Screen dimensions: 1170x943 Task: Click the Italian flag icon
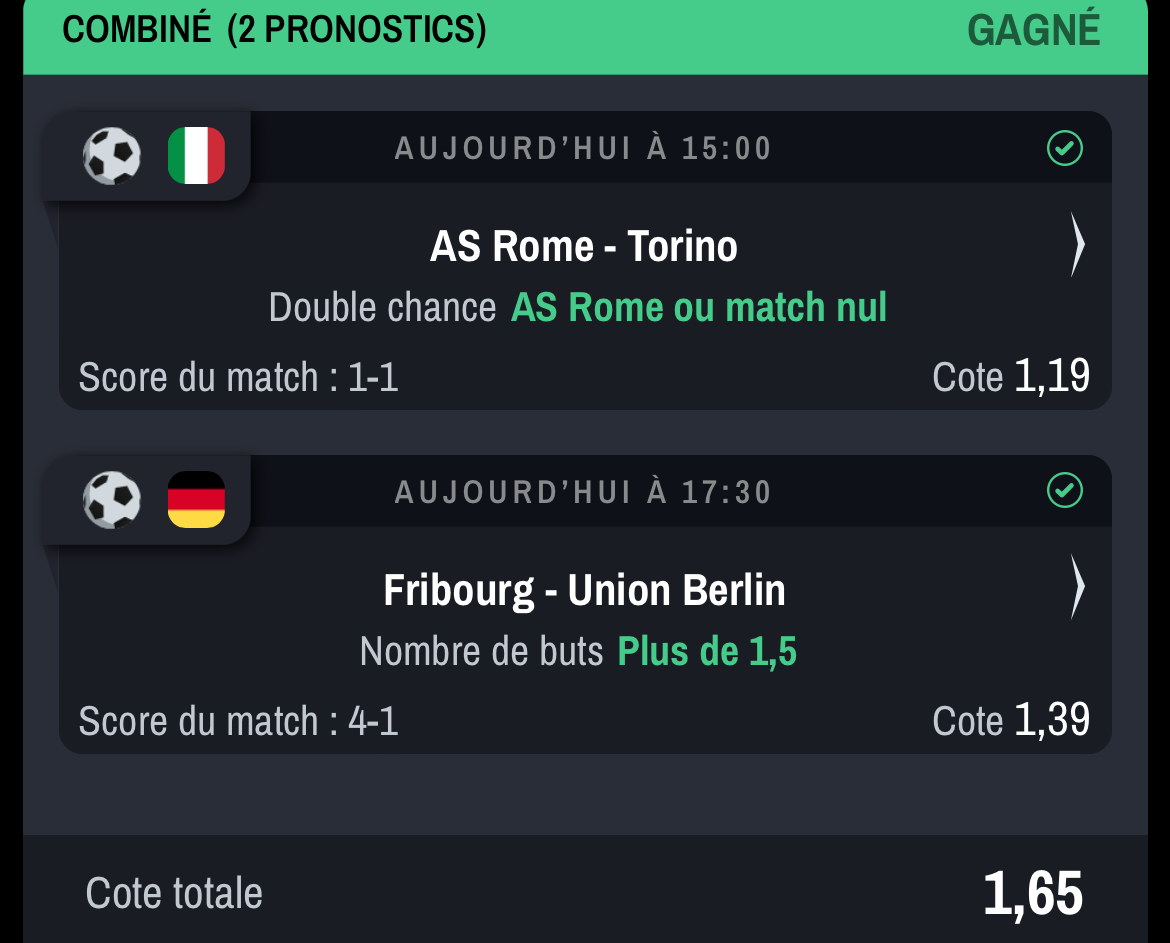(196, 155)
